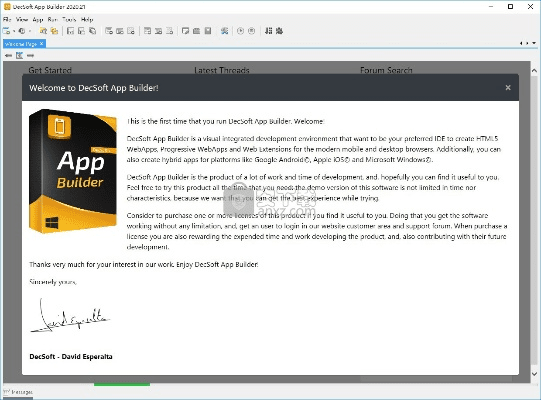Click the monitor-shaped toolbar icon
This screenshot has height=400, width=541.
[186, 31]
